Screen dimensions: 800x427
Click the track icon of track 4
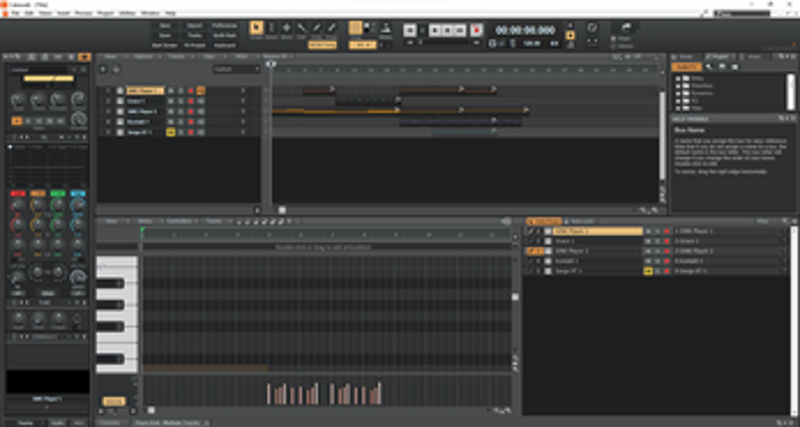[120, 122]
